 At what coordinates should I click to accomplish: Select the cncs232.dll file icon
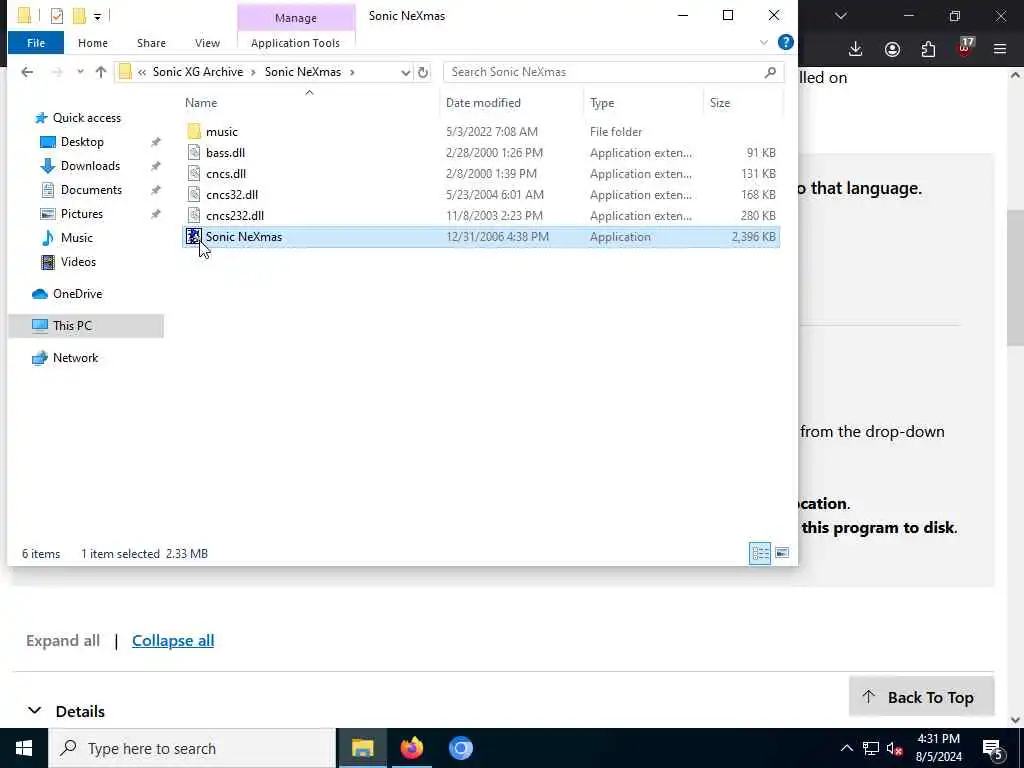(194, 215)
